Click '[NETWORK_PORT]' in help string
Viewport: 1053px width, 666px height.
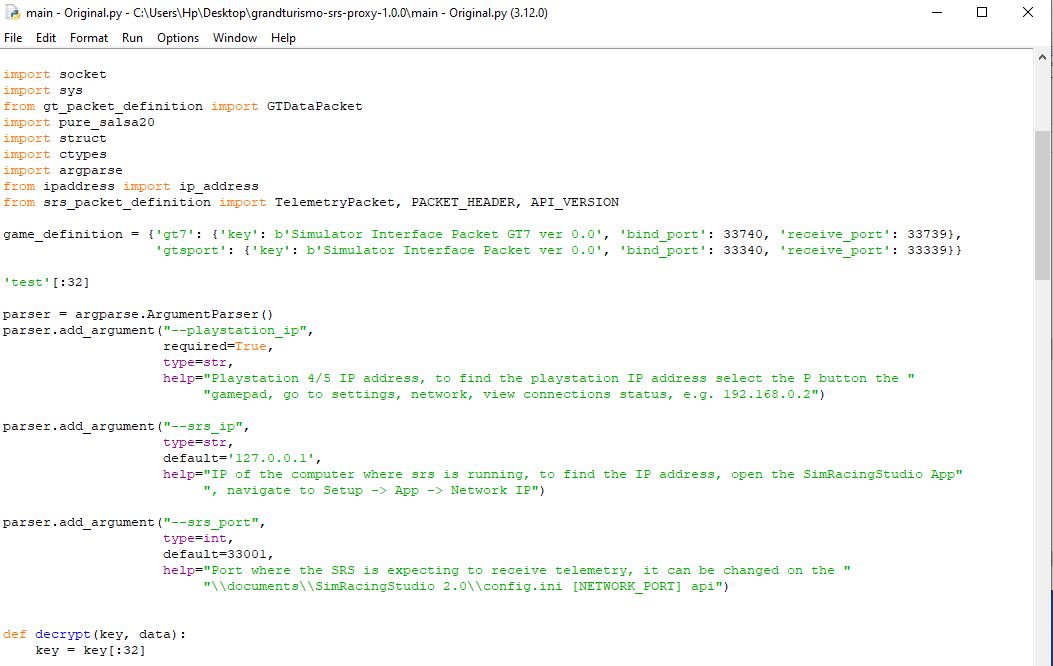626,586
